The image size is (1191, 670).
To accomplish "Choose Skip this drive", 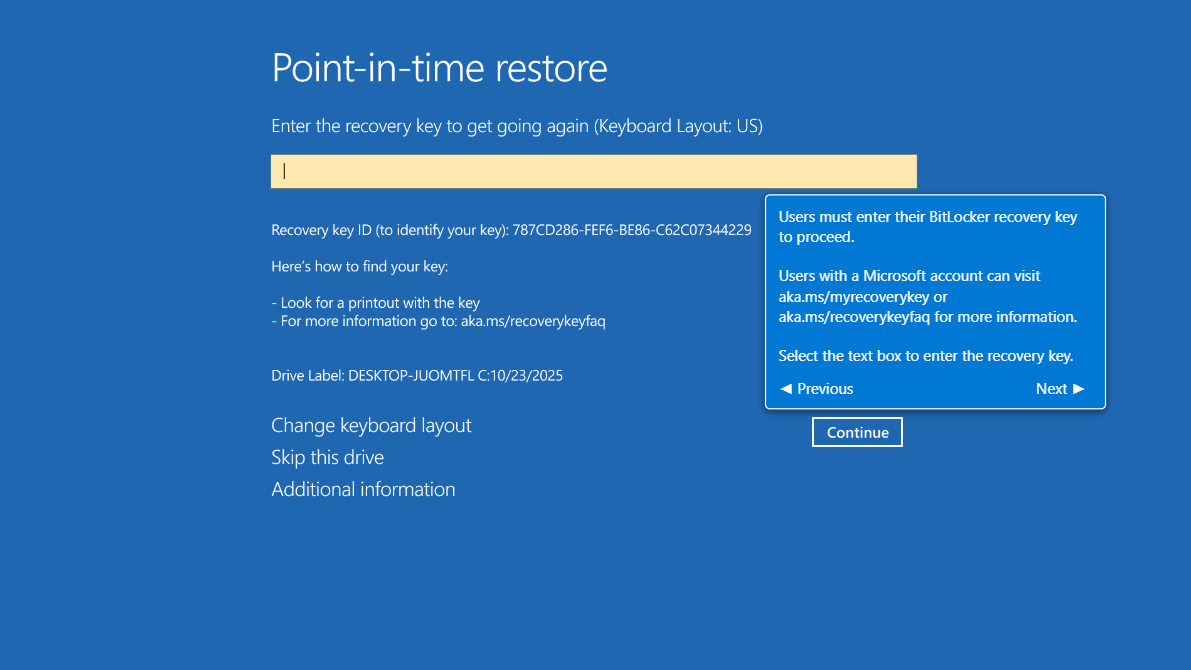I will 327,457.
